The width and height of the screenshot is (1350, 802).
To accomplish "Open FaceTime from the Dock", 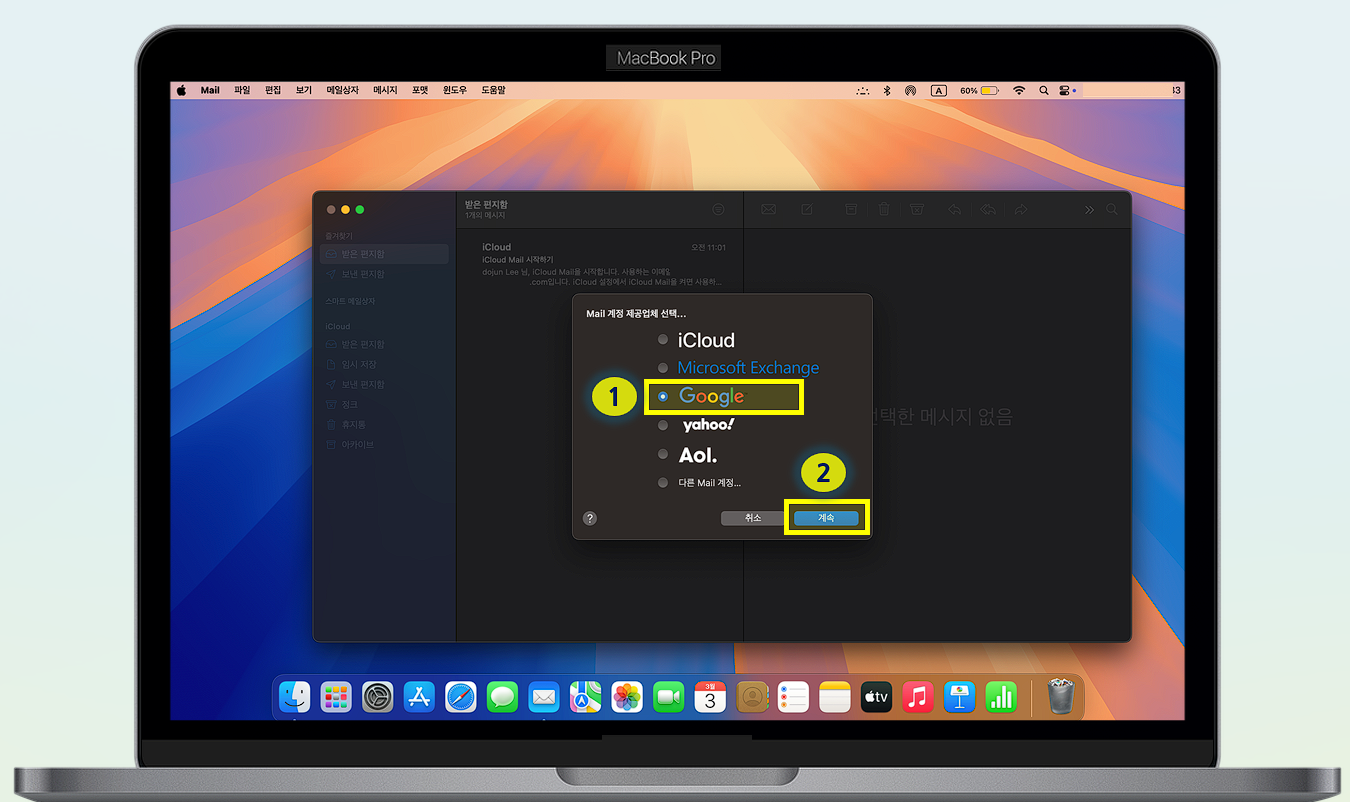I will (x=668, y=696).
